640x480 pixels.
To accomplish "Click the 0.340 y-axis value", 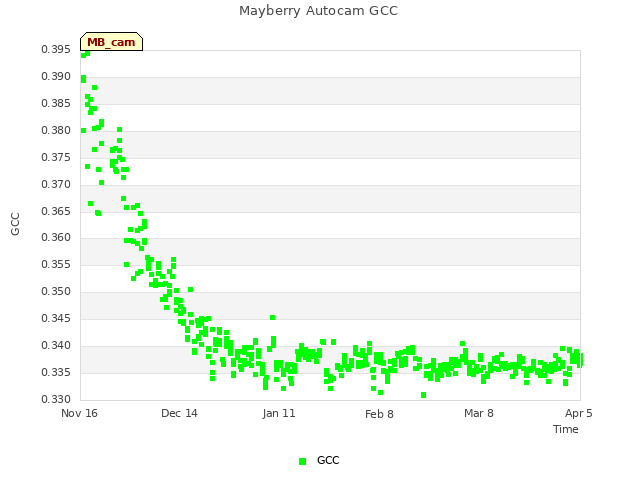I will [x=56, y=346].
